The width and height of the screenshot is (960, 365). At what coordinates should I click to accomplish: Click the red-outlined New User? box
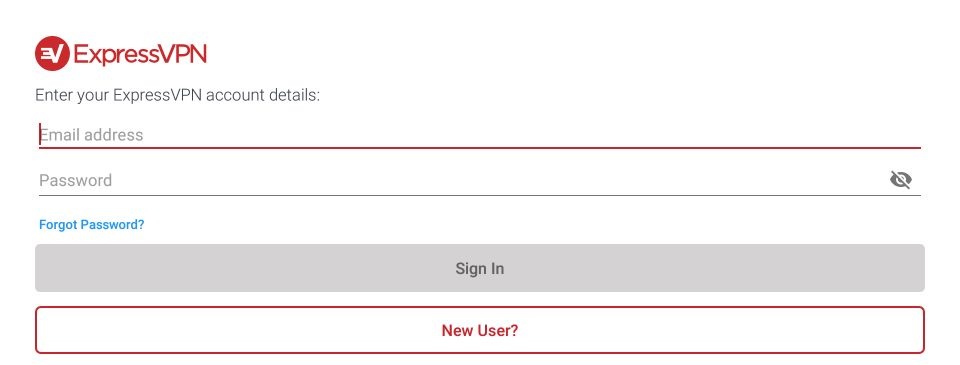coord(479,330)
